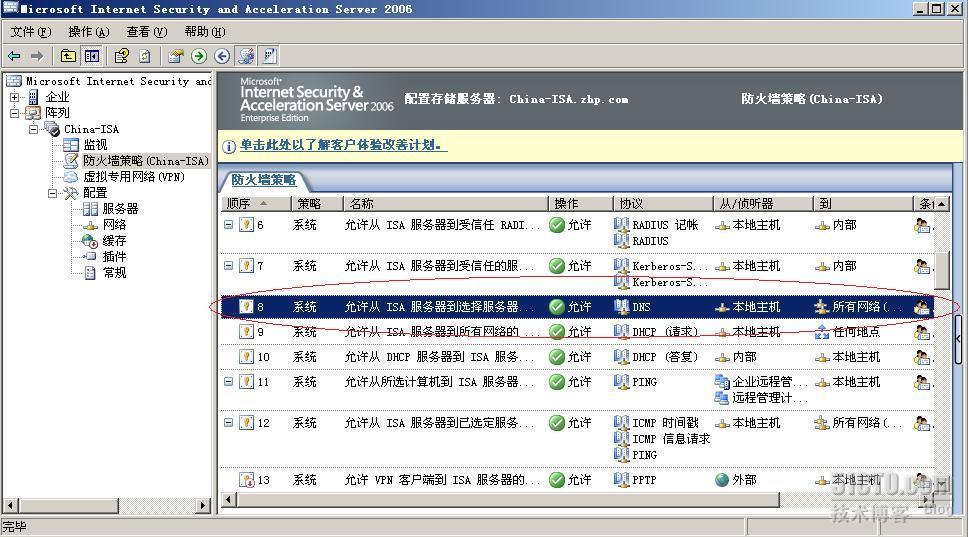Select 监视 in the tree

coord(95,145)
